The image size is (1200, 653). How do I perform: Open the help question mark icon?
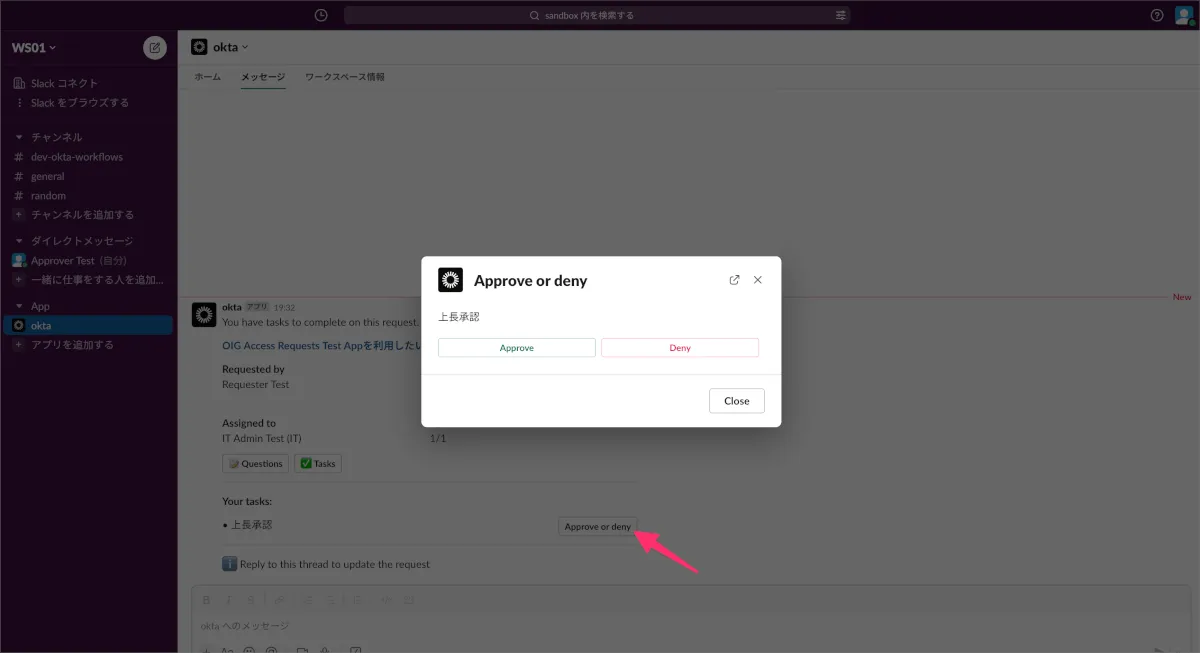tap(1157, 15)
